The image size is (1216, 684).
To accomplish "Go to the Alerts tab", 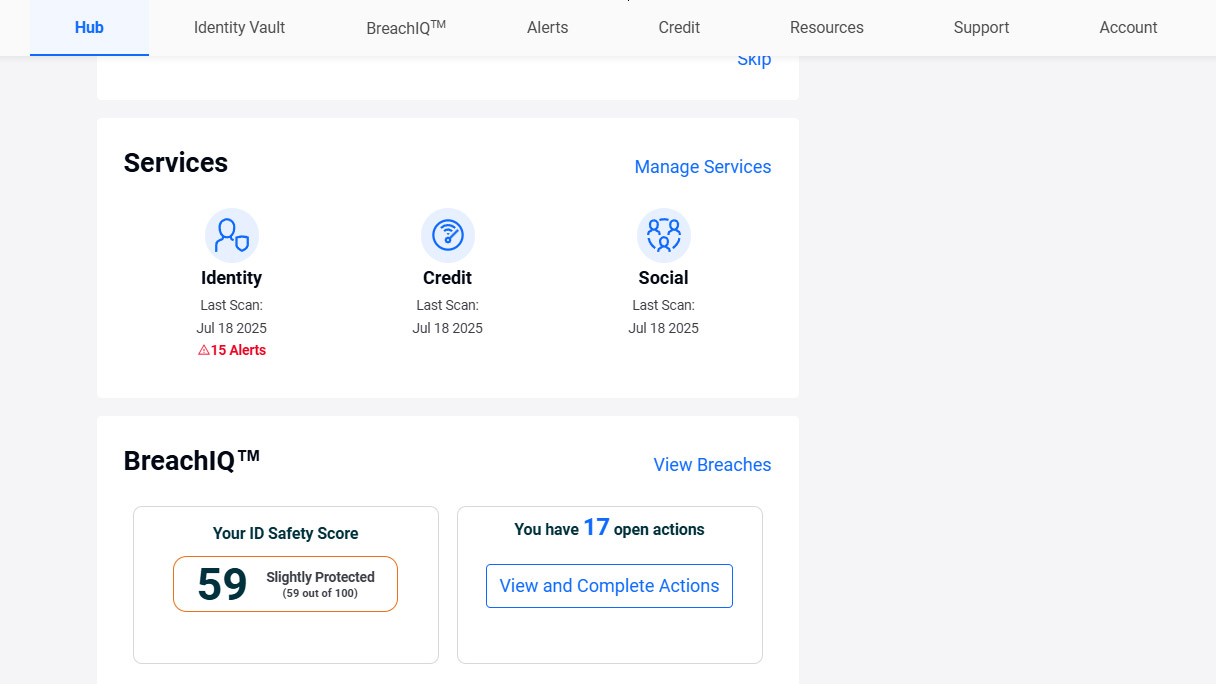I will pos(547,28).
